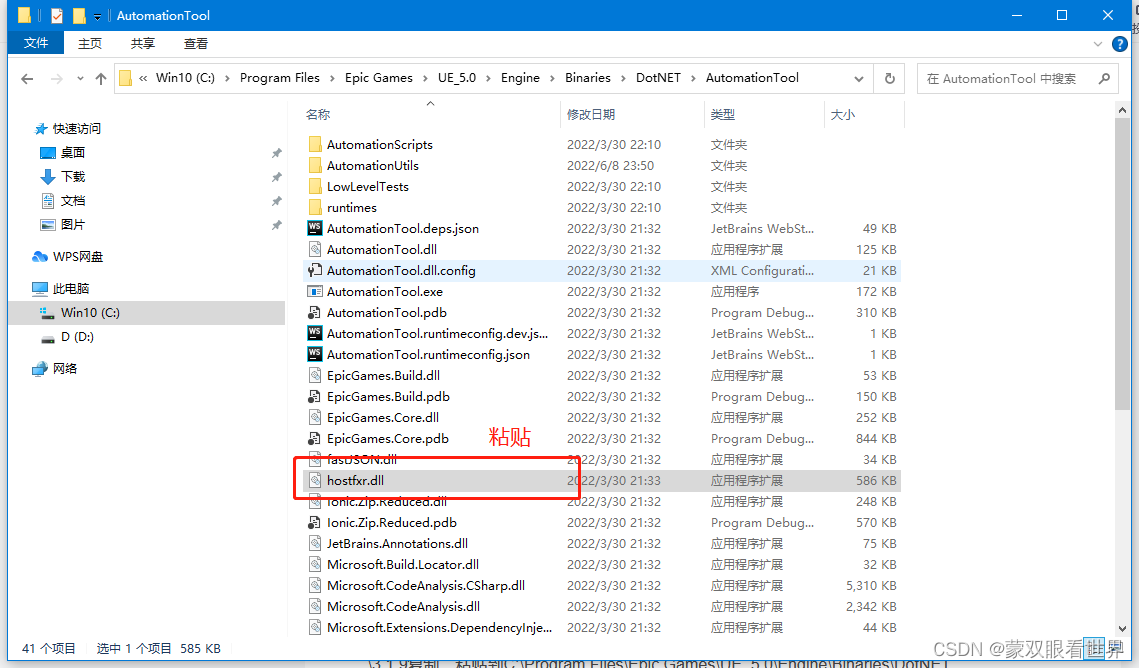Screen dimensions: 1139x668
Task: Open 网络 in the navigation pane
Action: pyautogui.click(x=65, y=368)
